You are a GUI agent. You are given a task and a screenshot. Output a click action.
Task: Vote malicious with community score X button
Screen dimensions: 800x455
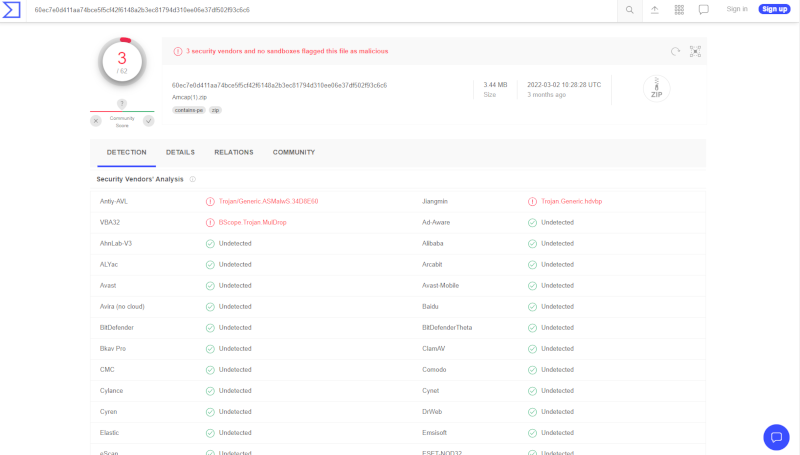coord(96,121)
